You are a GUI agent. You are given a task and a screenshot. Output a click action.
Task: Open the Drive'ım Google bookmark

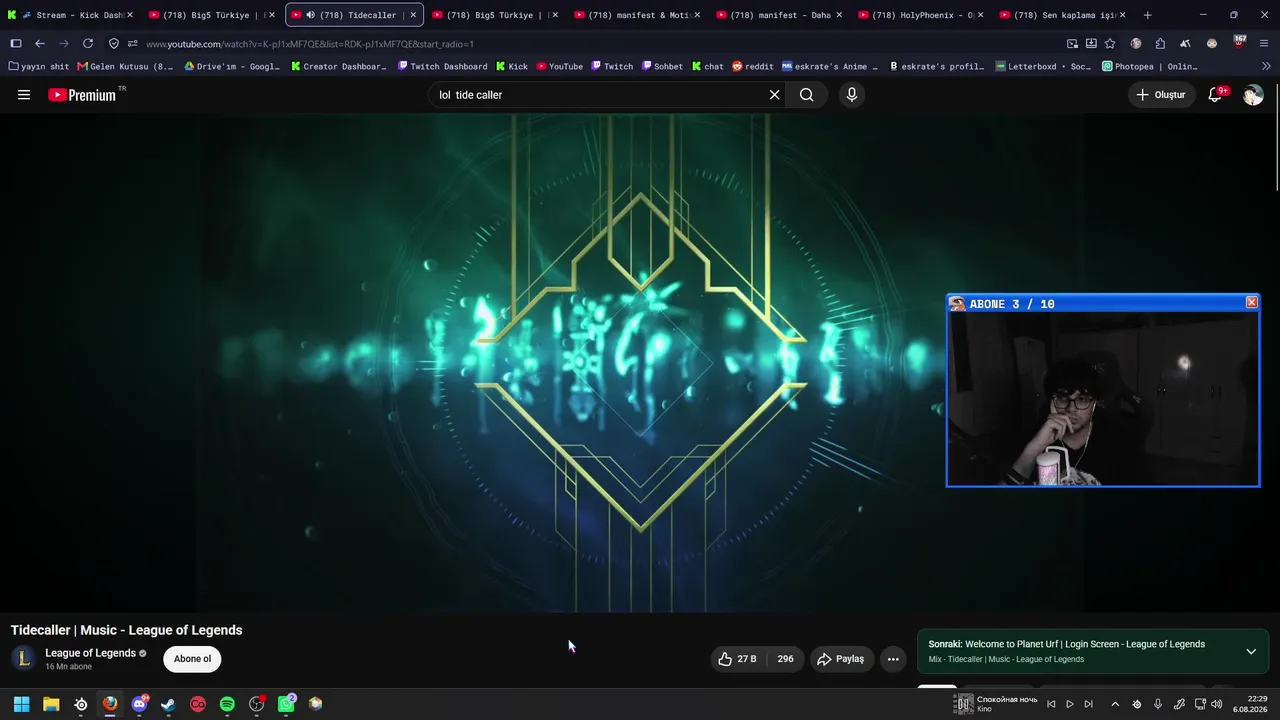point(232,67)
